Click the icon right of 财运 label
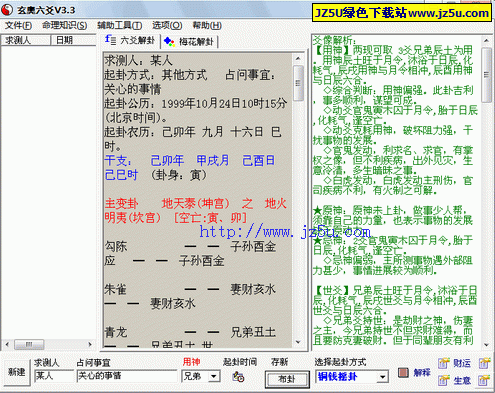495x393 pixels. coord(484,363)
